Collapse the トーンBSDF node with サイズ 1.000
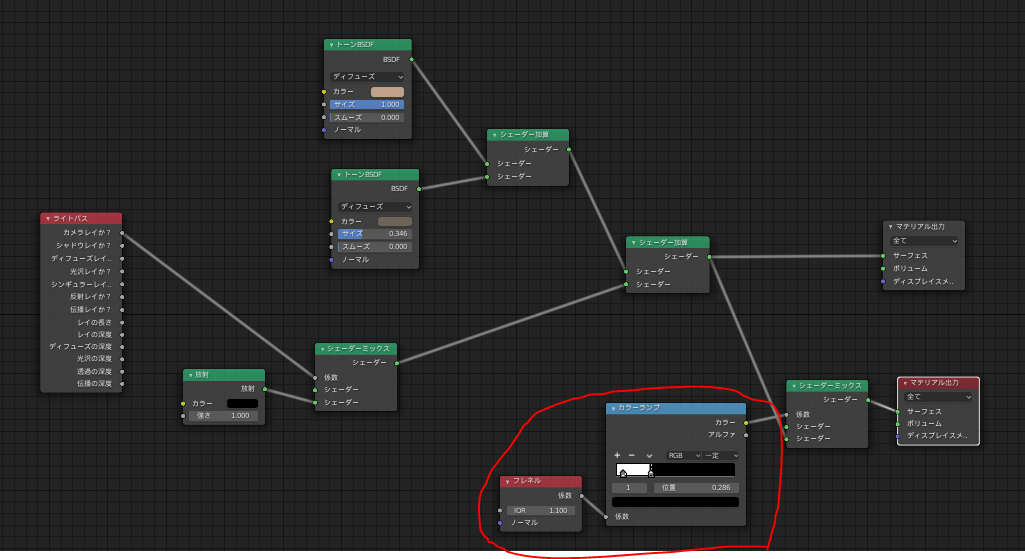The width and height of the screenshot is (1025, 559). 331,45
